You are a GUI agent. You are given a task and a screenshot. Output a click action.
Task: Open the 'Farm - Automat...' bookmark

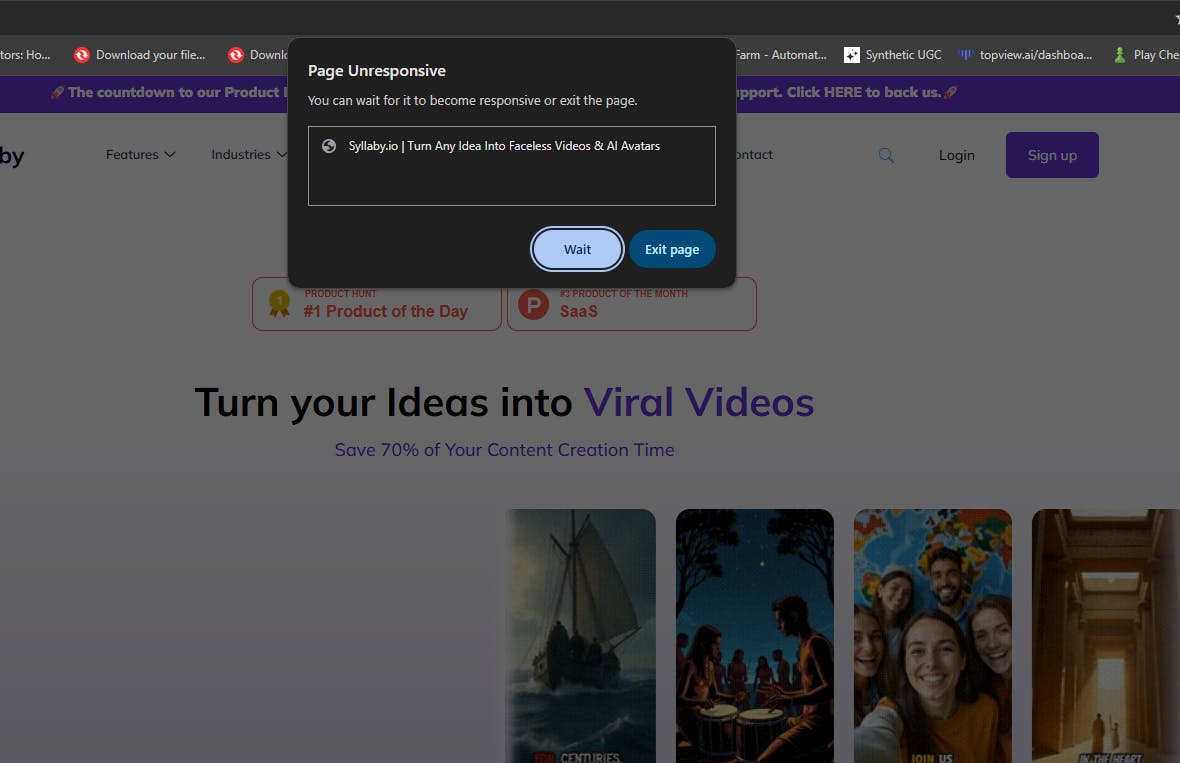(780, 55)
